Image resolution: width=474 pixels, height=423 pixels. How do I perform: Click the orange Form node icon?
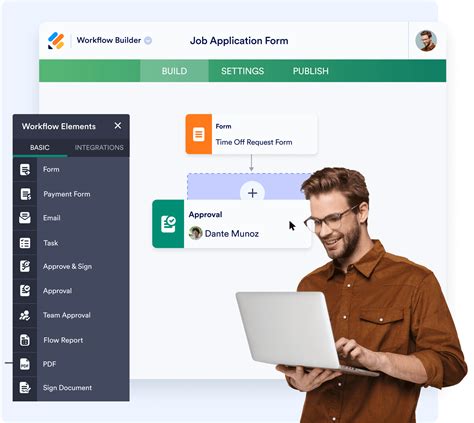pyautogui.click(x=199, y=134)
